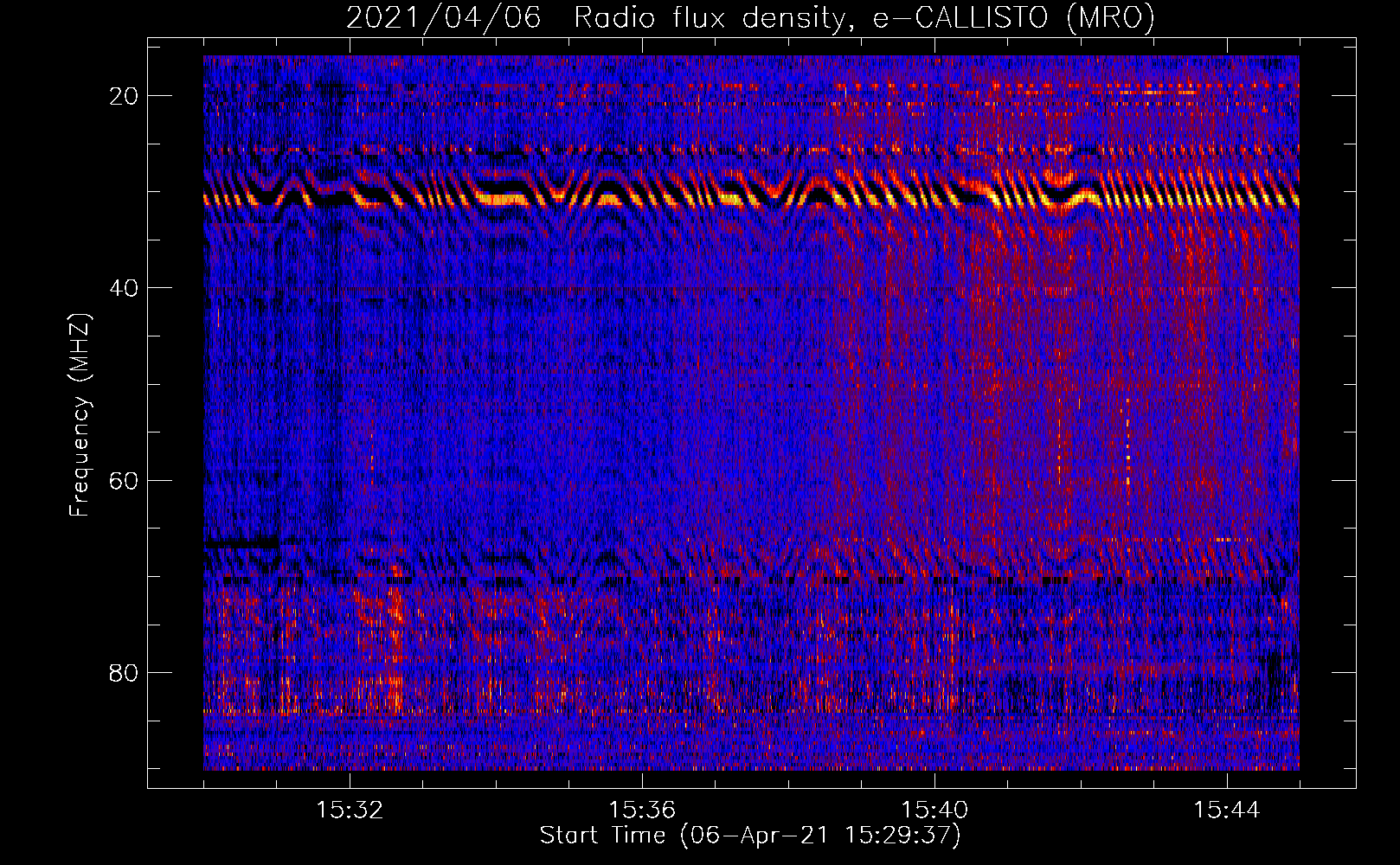1400x865 pixels.
Task: Click the 40 frequency tick label
Action: [124, 288]
